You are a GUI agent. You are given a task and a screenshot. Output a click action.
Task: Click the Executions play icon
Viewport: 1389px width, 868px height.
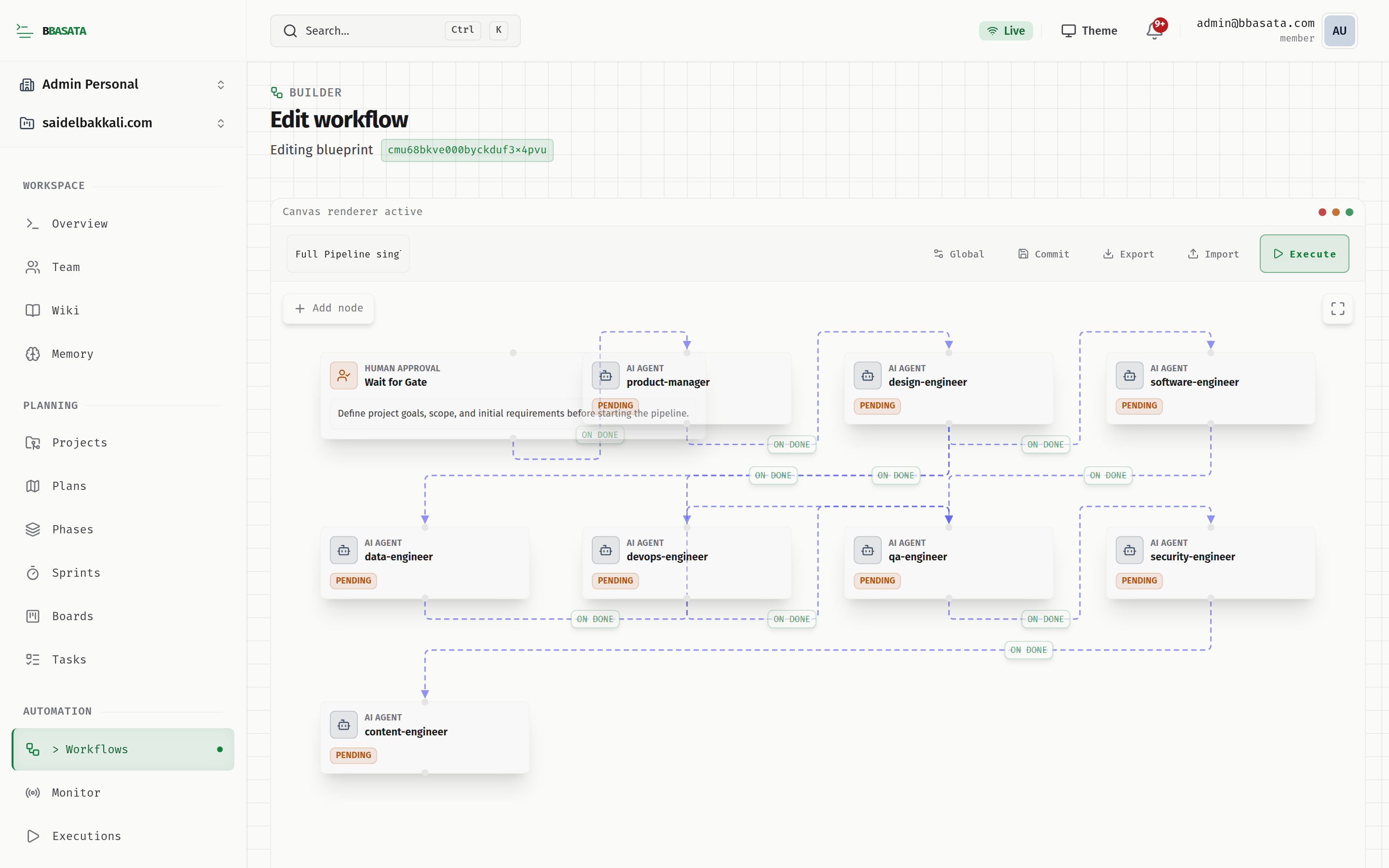tap(33, 837)
